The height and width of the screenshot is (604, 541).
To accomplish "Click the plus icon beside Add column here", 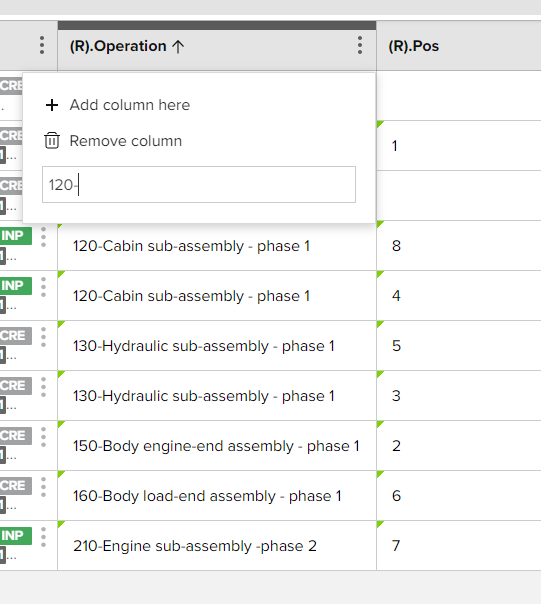I will coord(52,105).
